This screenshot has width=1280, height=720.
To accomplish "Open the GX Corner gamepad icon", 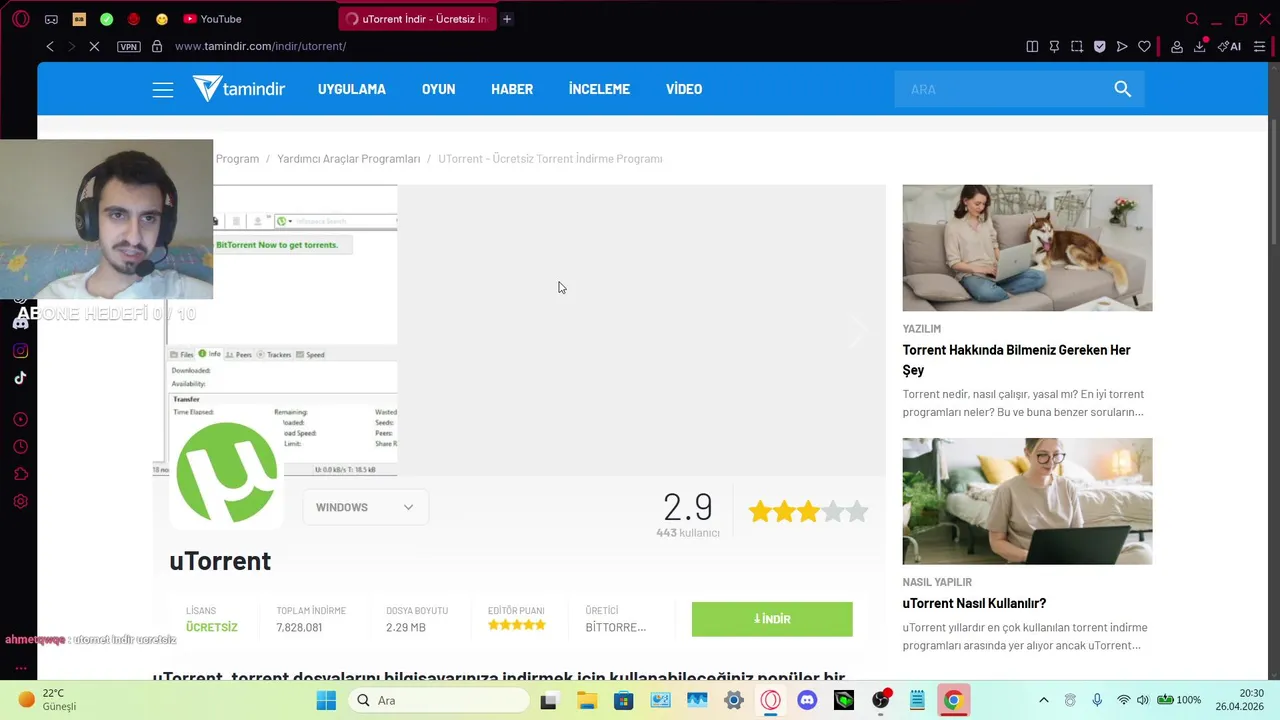I will [51, 19].
